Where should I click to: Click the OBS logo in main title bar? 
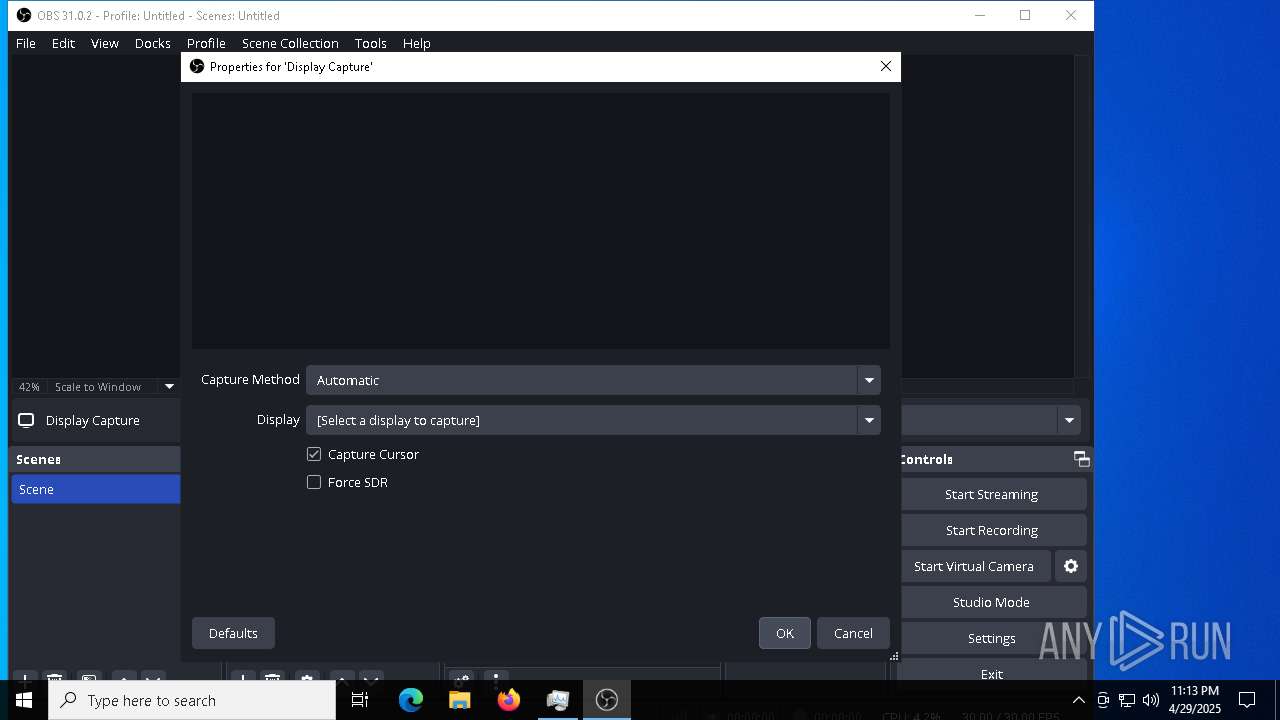[24, 15]
